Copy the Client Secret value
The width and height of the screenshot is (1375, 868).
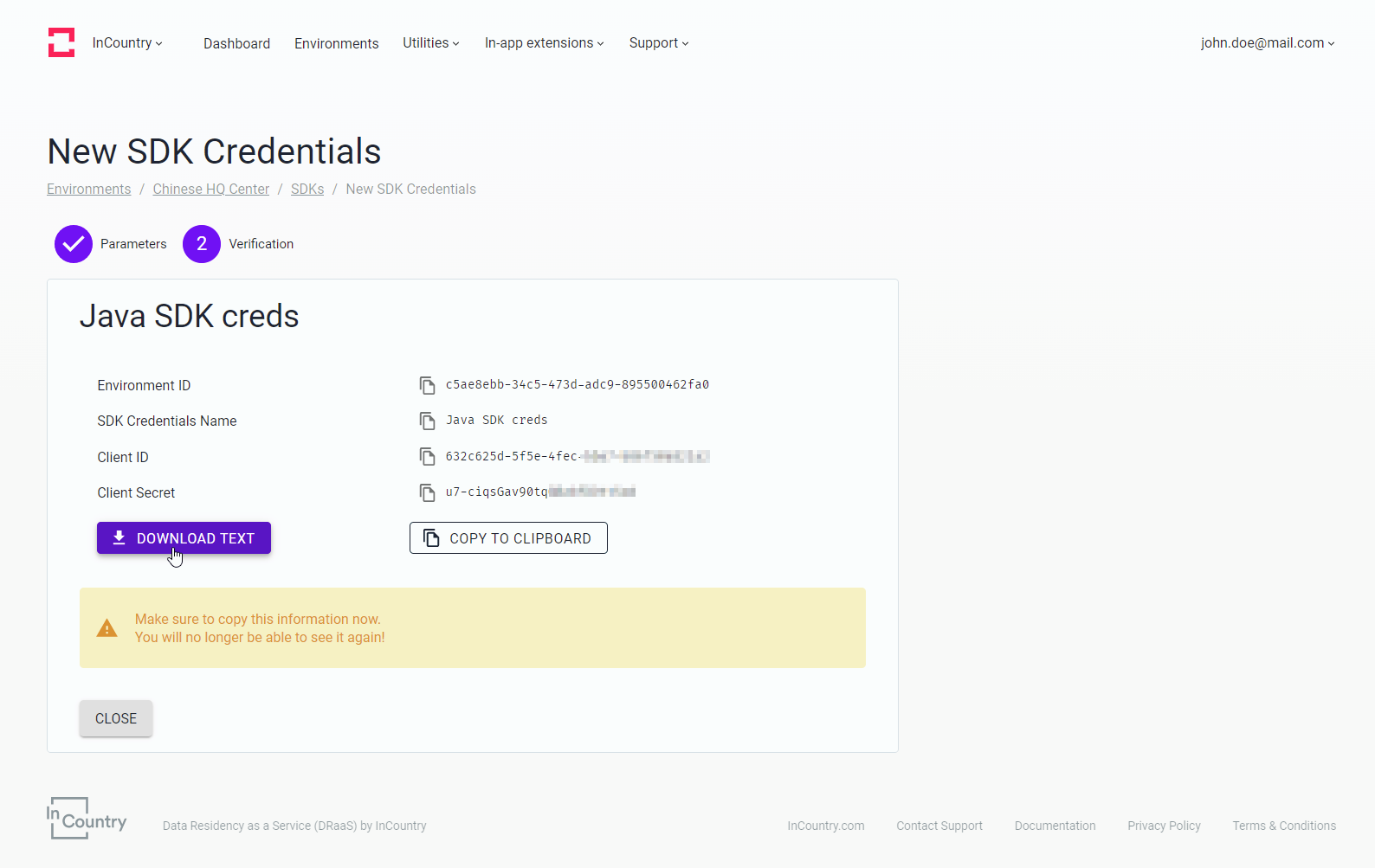tap(427, 492)
